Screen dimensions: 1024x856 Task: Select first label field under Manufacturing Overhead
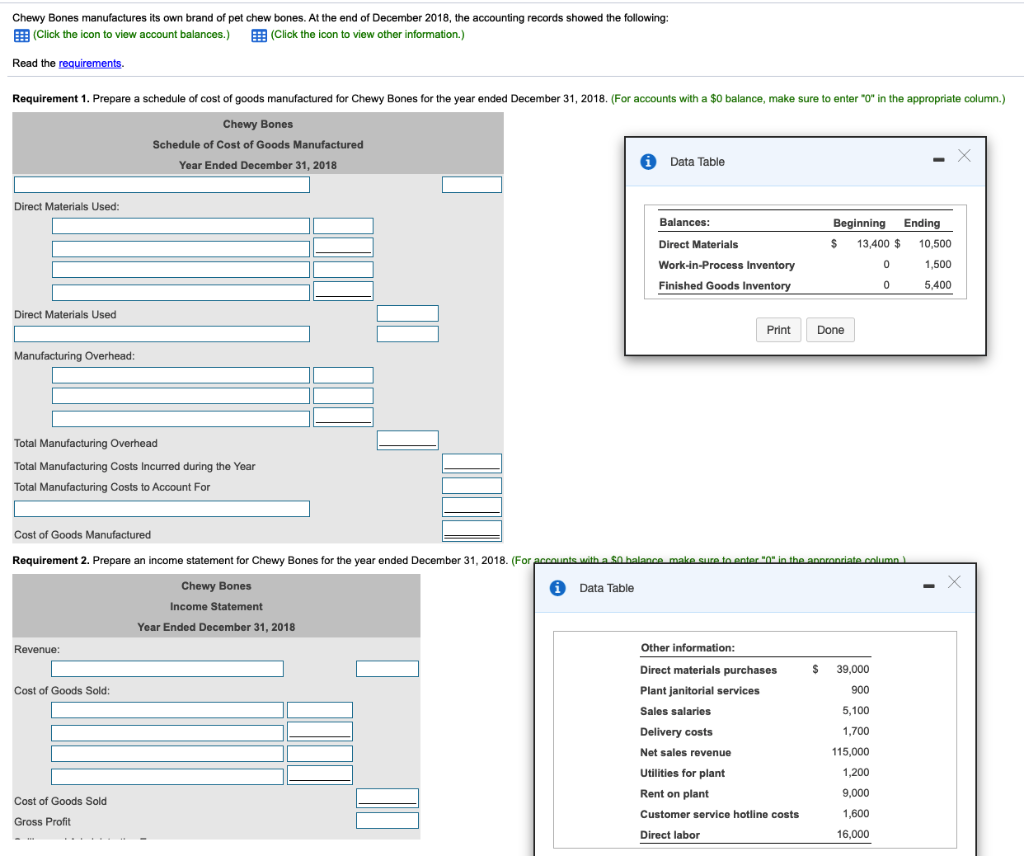[x=181, y=375]
